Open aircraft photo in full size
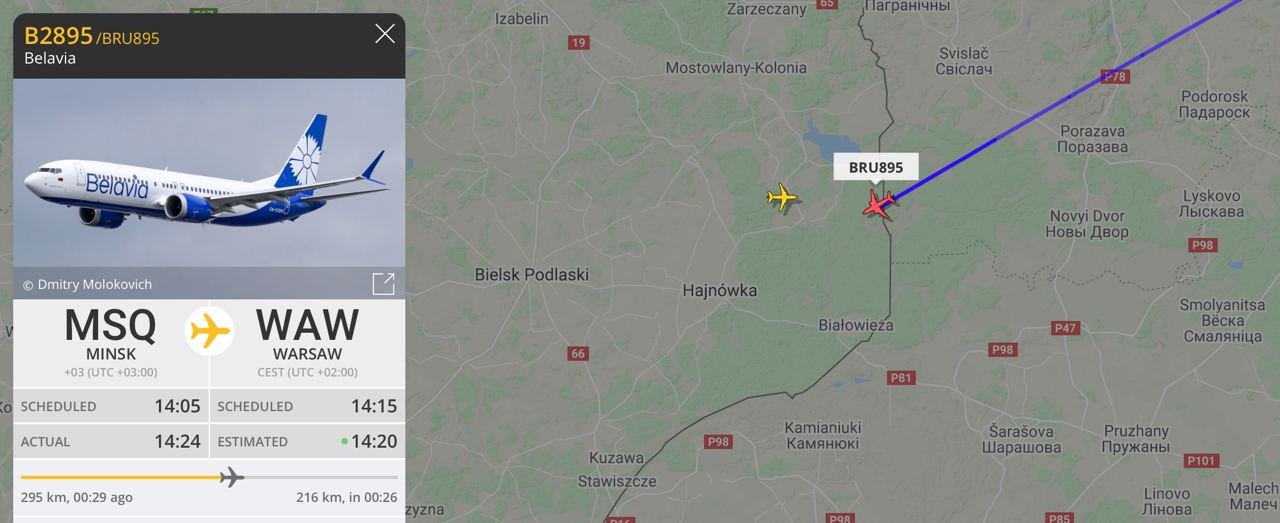This screenshot has width=1280, height=523. pos(383,284)
